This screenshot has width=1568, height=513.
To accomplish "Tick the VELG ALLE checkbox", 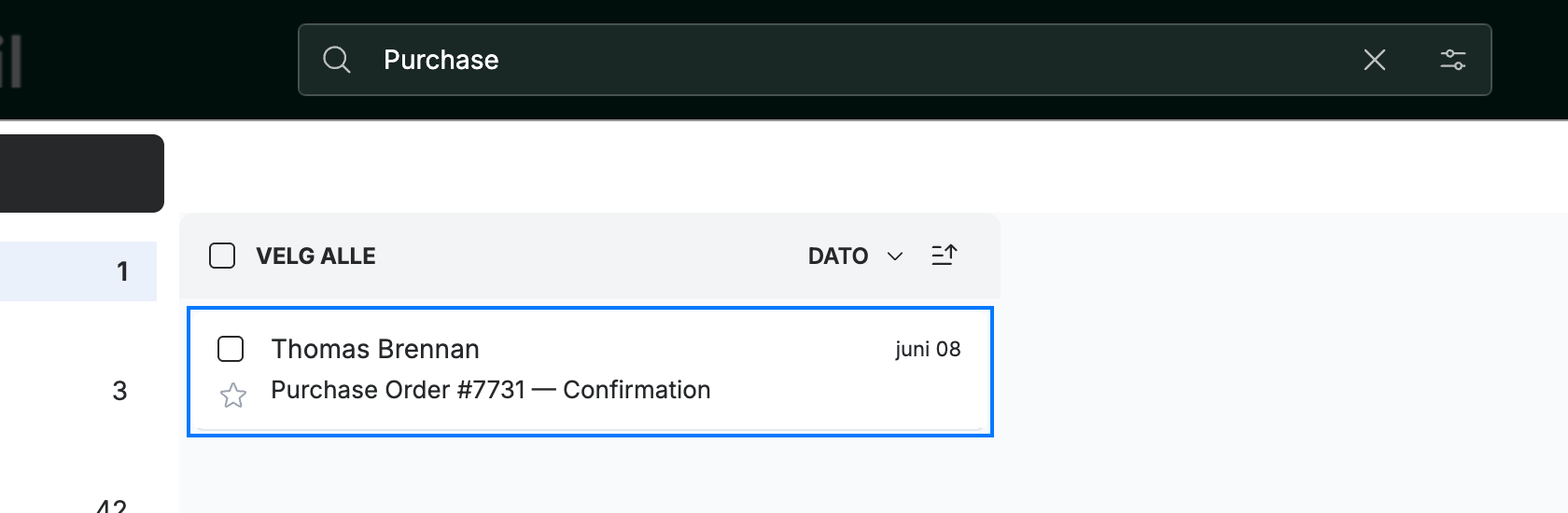I will 222,256.
